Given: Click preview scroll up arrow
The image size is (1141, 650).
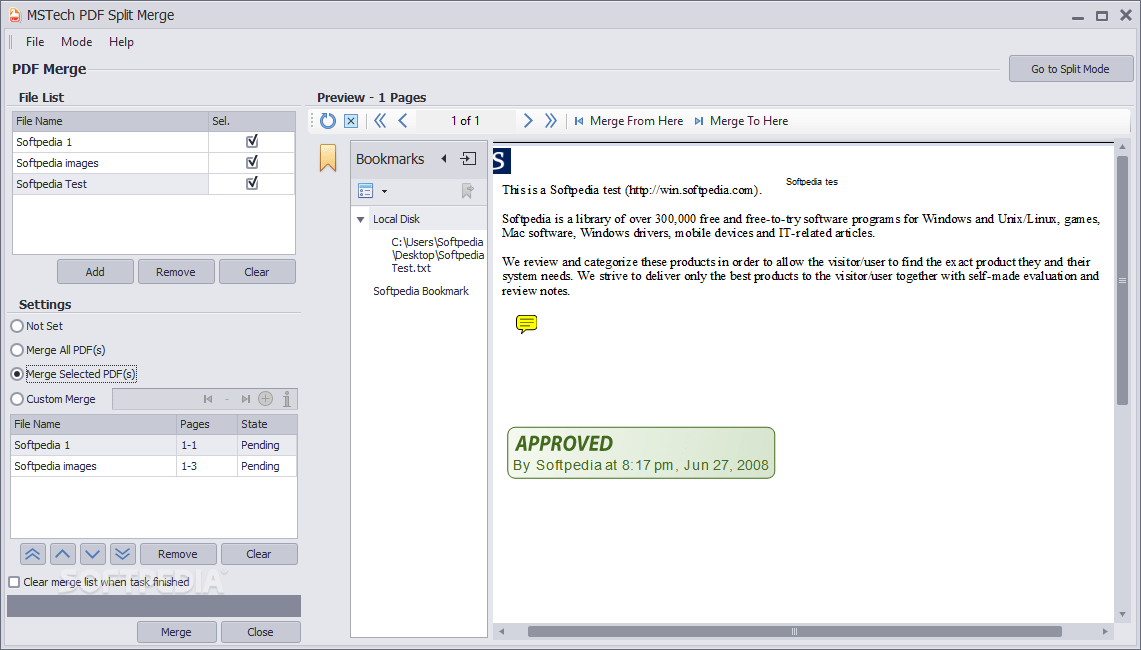Looking at the screenshot, I should click(x=1122, y=147).
